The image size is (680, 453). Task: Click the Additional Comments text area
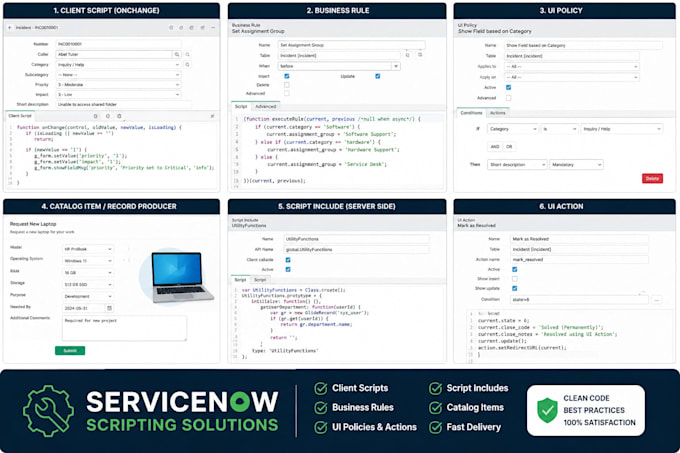click(124, 328)
